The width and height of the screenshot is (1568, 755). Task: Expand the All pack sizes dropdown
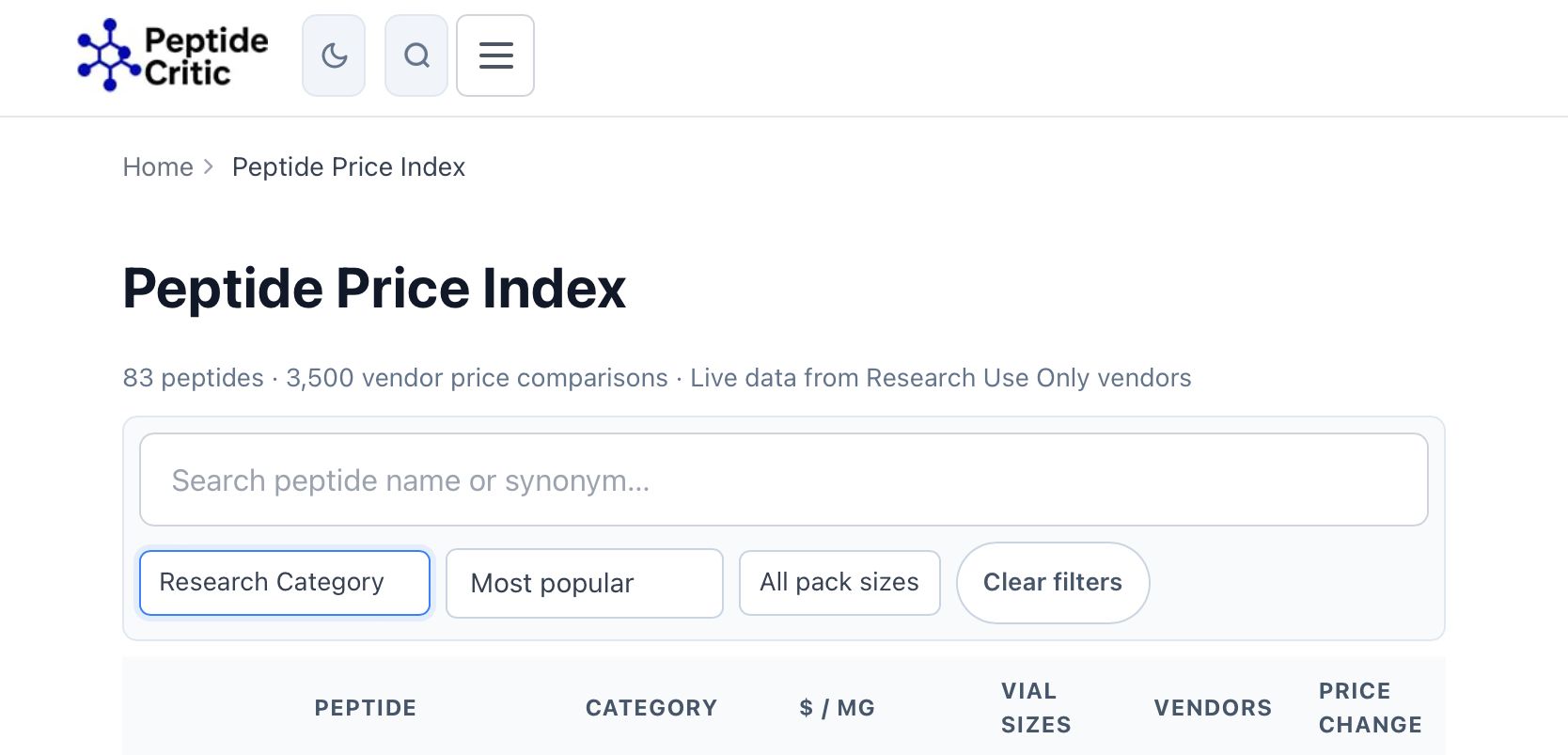839,583
